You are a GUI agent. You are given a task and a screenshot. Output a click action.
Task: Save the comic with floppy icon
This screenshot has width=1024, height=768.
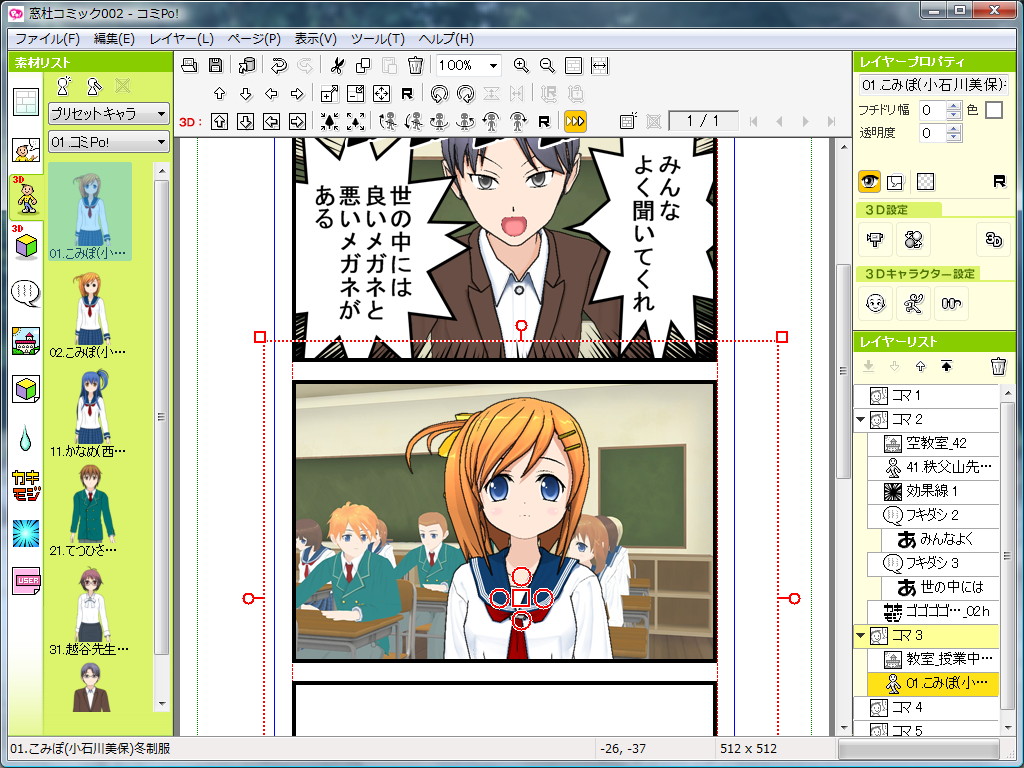coord(216,65)
